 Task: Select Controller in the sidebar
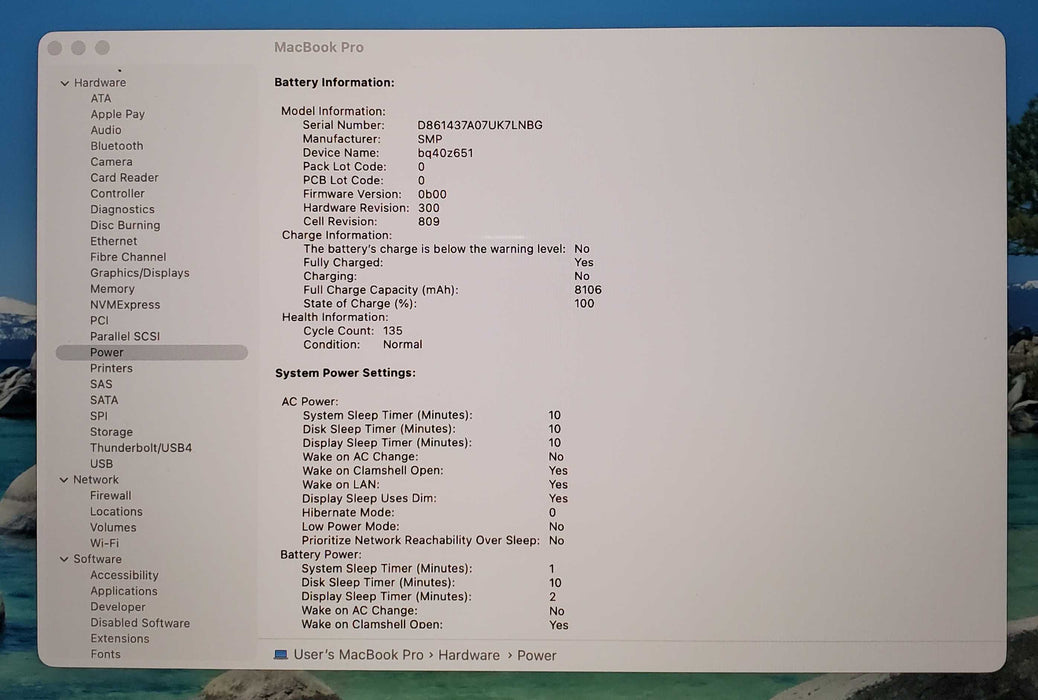point(117,193)
